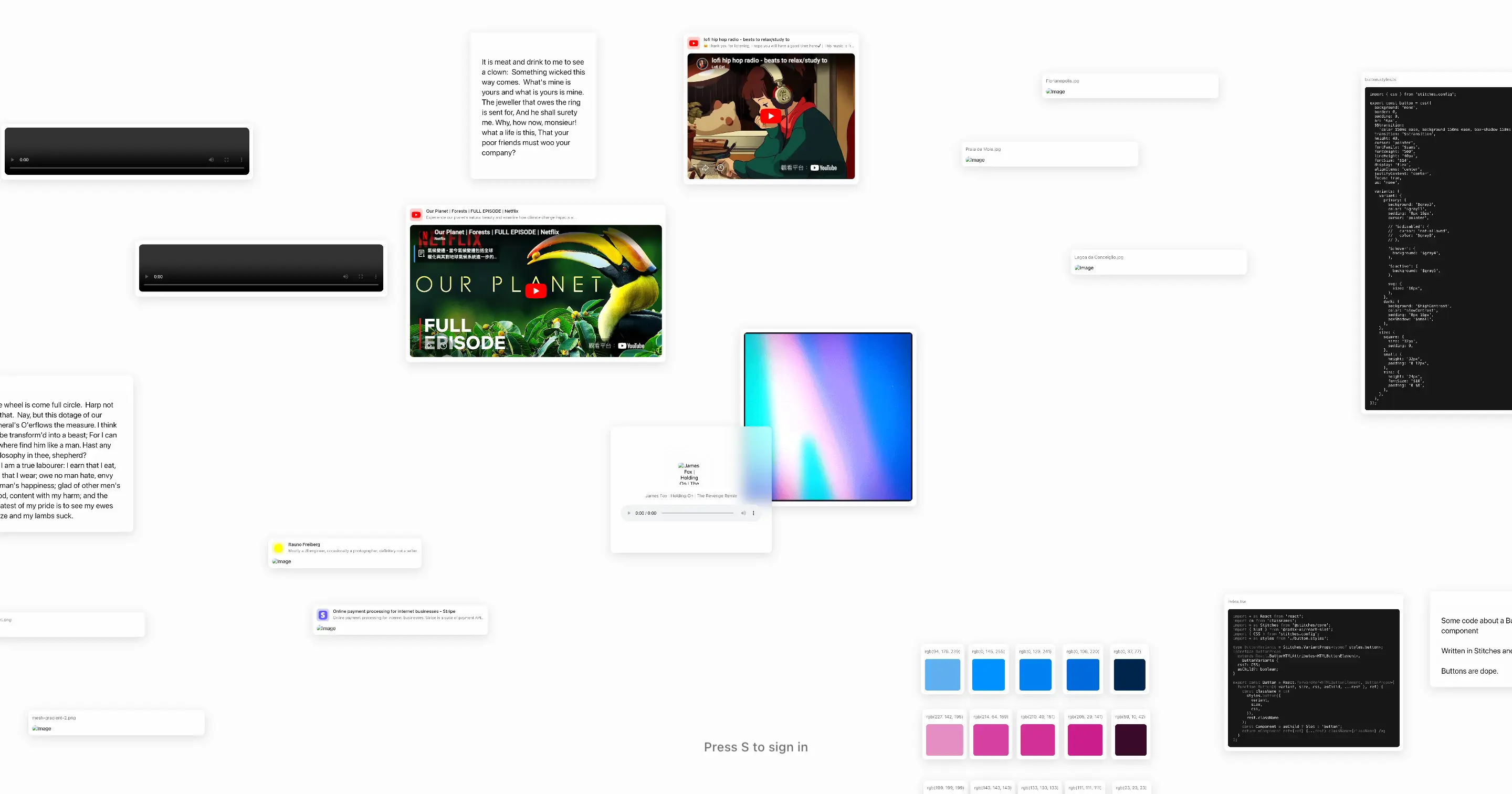Image resolution: width=1512 pixels, height=794 pixels.
Task: Seek on upper-left video progress bar
Action: 127,168
